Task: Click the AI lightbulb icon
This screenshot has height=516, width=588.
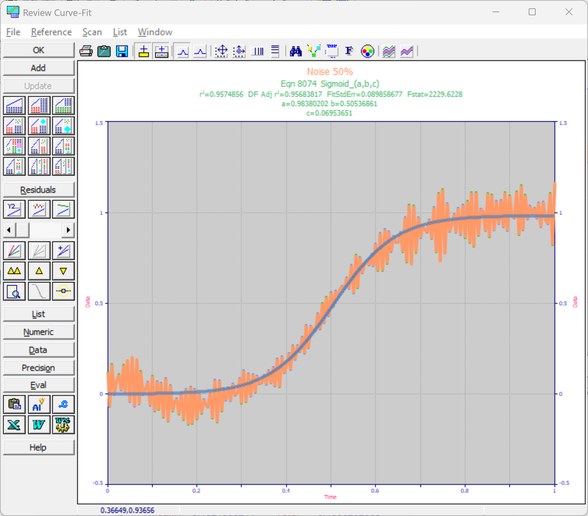Action: [39, 404]
